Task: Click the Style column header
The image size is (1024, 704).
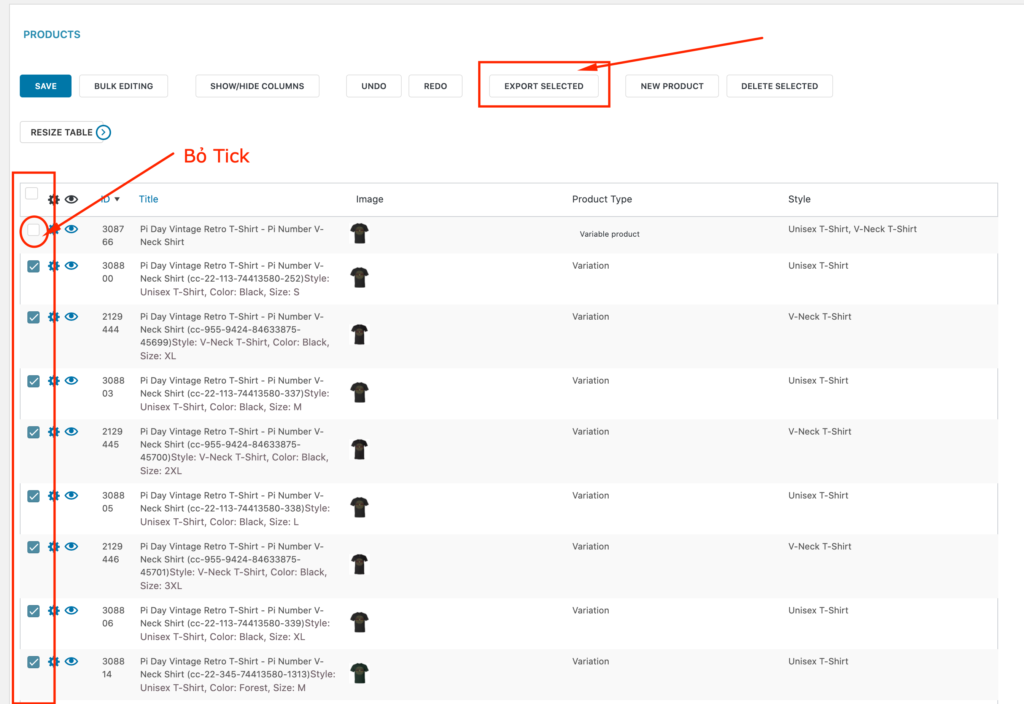Action: point(799,199)
